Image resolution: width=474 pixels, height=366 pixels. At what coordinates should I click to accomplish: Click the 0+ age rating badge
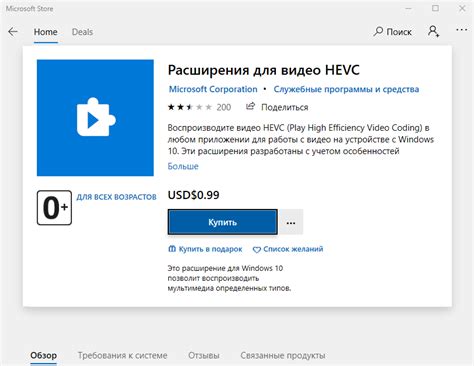[54, 208]
